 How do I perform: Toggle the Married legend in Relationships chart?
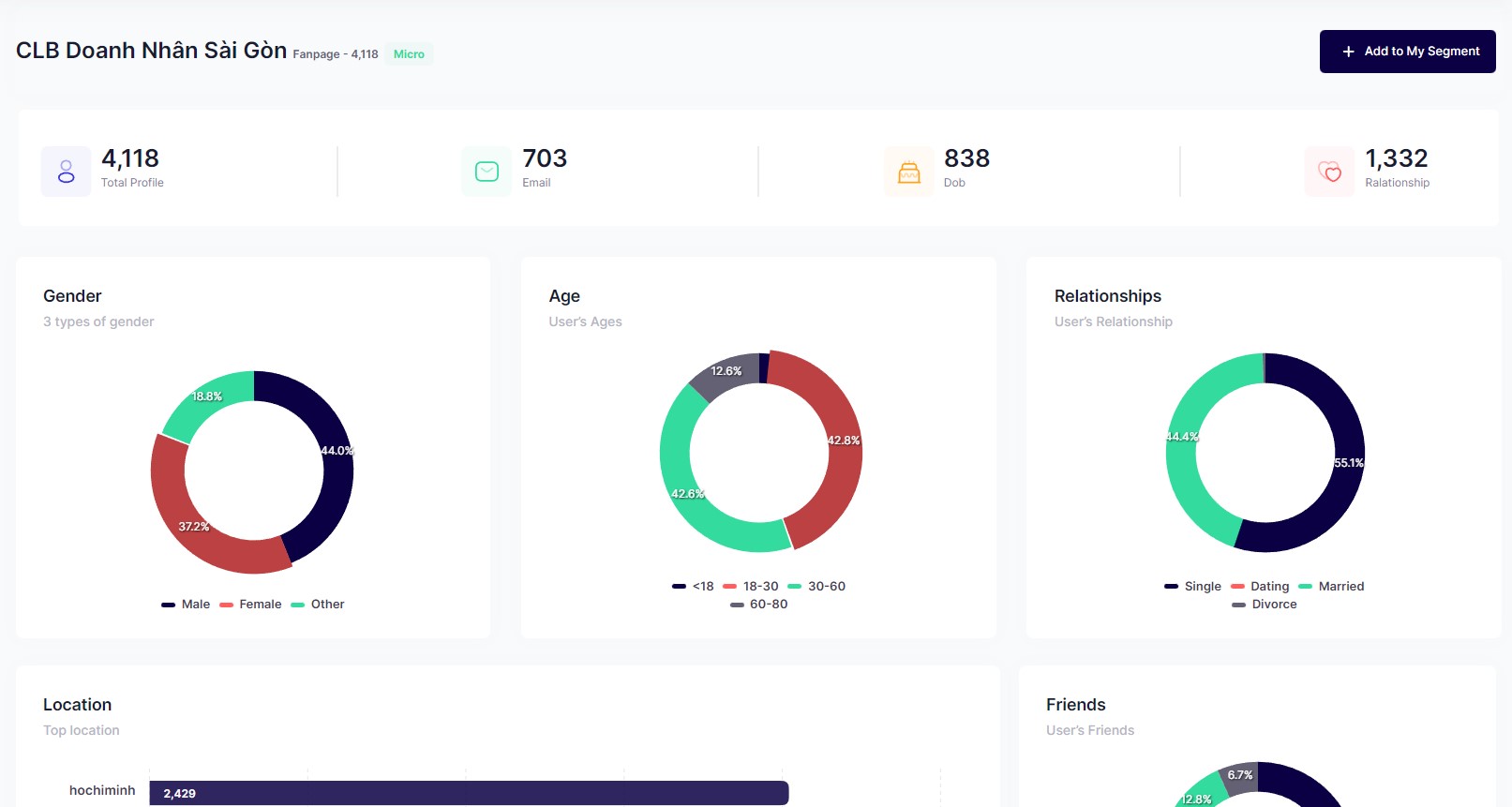pos(1331,587)
